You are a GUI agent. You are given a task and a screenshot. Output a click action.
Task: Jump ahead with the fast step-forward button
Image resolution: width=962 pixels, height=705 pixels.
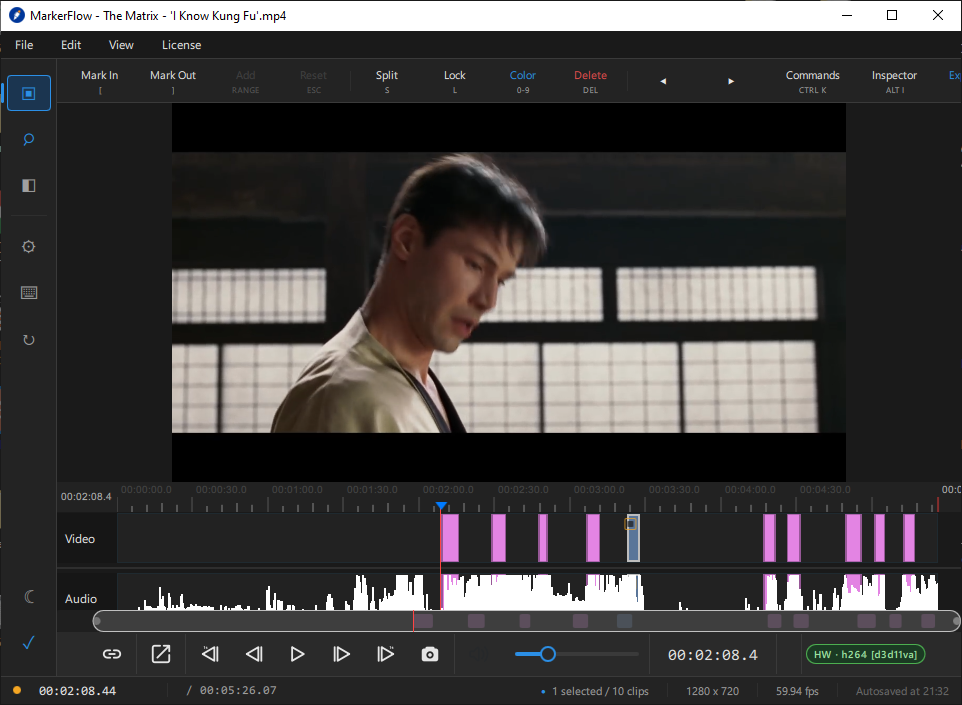385,654
